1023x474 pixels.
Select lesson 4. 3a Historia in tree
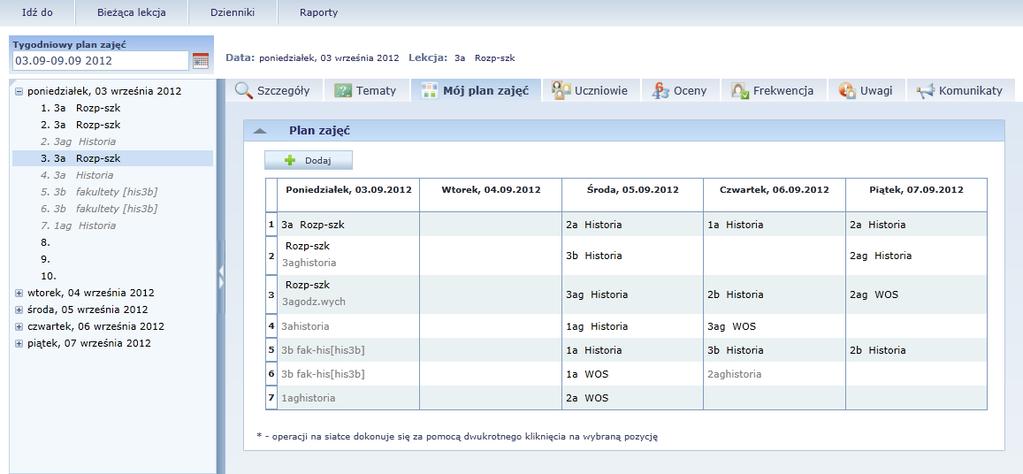[76, 175]
